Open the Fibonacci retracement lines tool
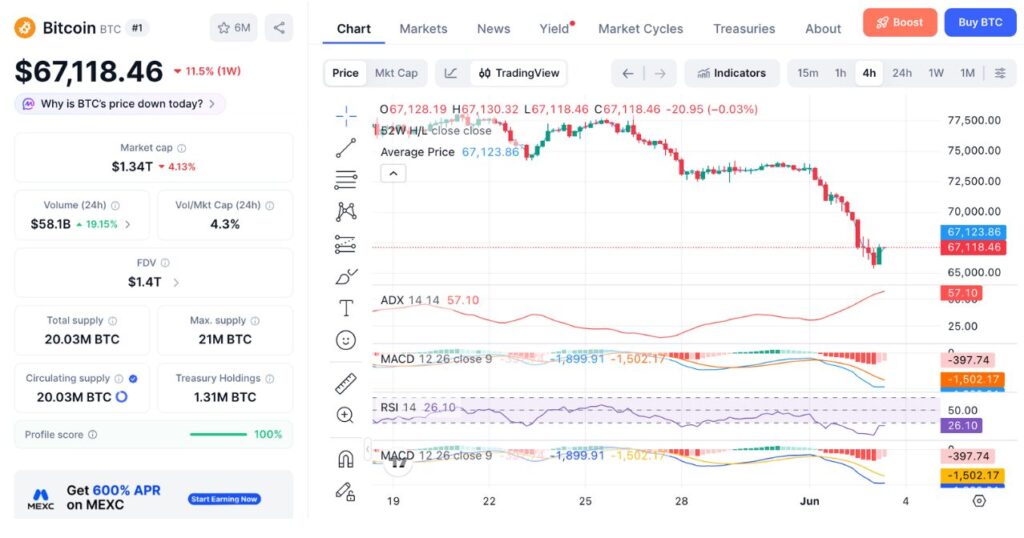The width and height of the screenshot is (1024, 538). tap(346, 180)
